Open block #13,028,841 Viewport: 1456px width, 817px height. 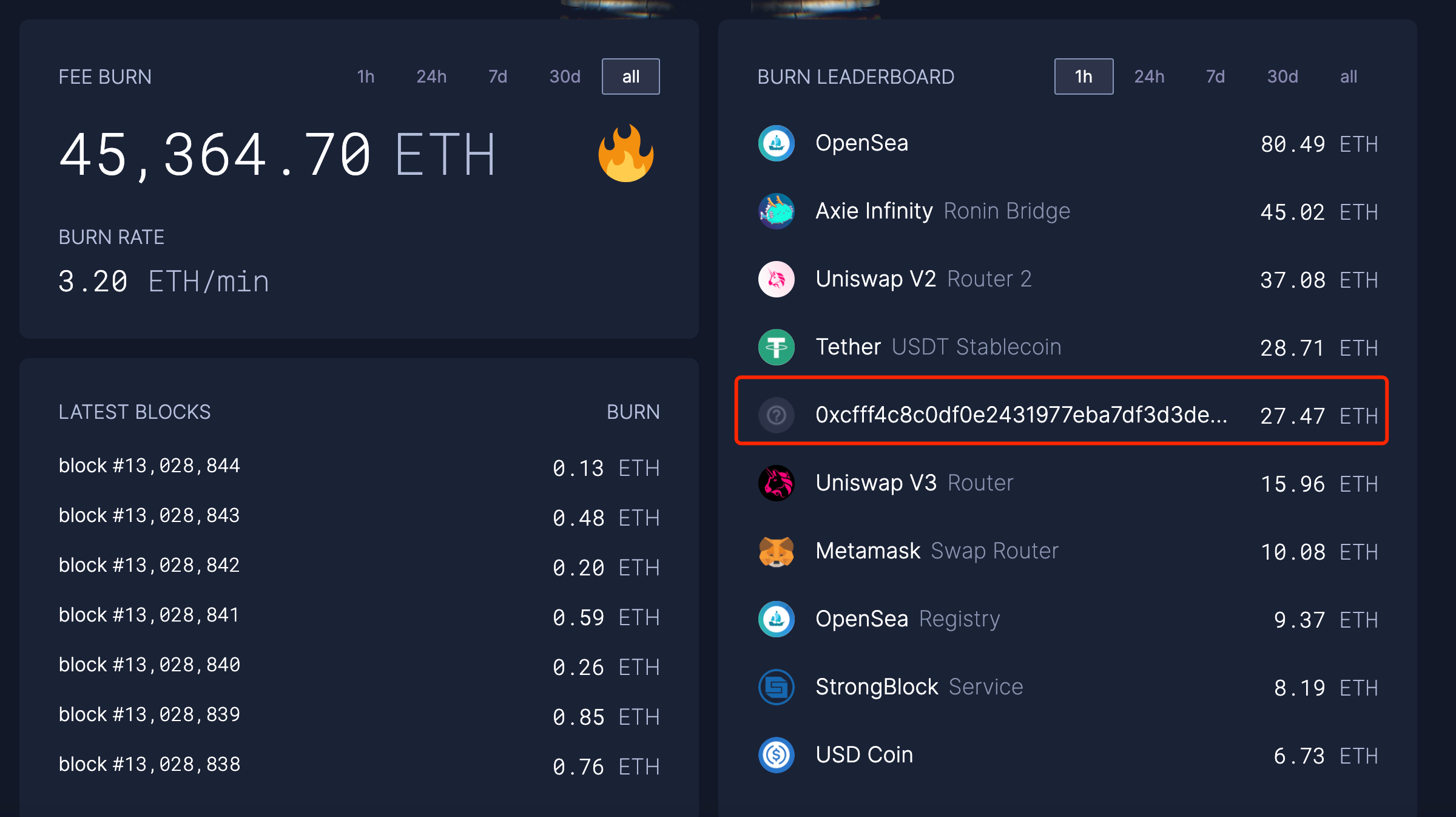click(x=149, y=615)
